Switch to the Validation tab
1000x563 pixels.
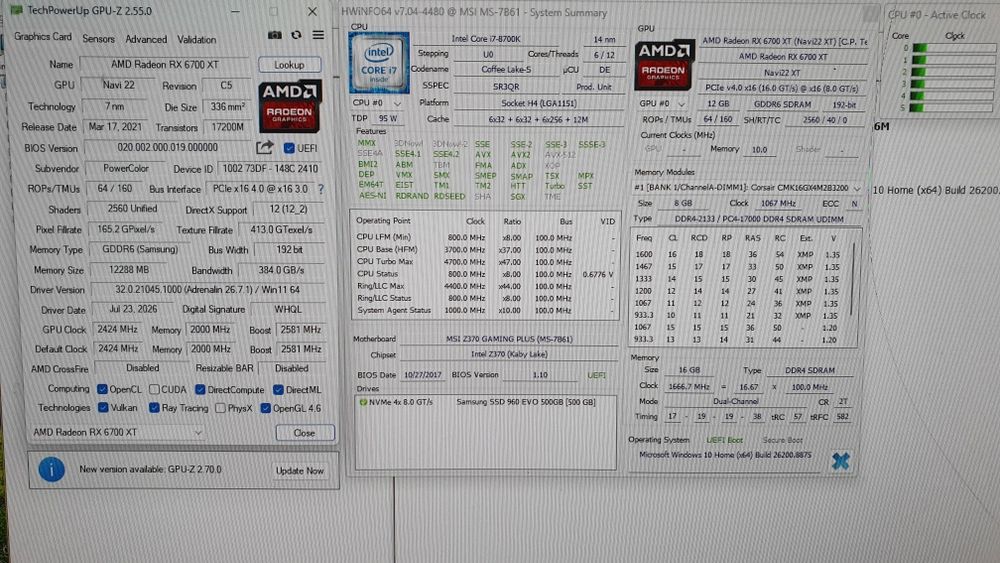click(196, 40)
